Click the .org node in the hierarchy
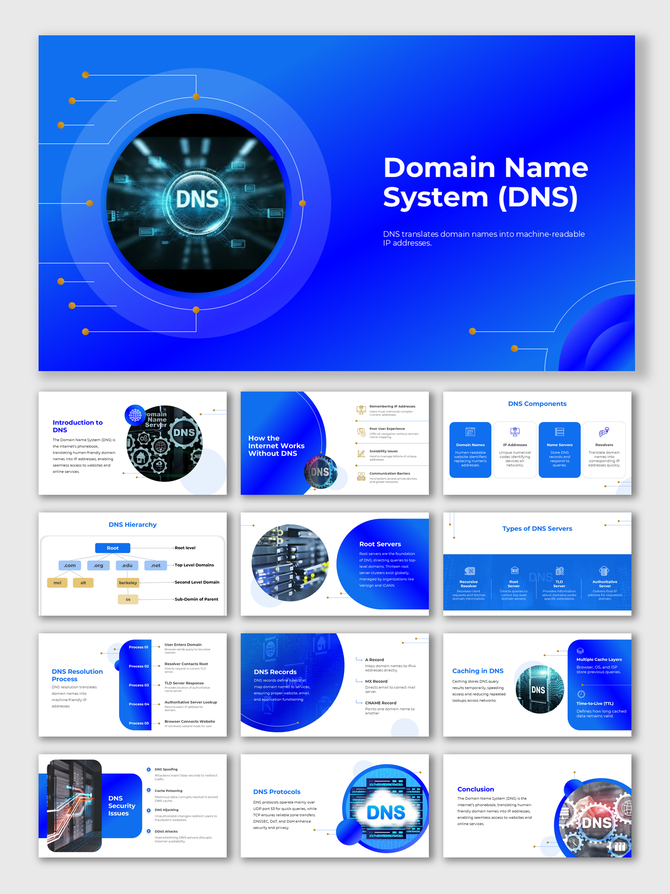Screen dimensions: 670x894 [98, 566]
